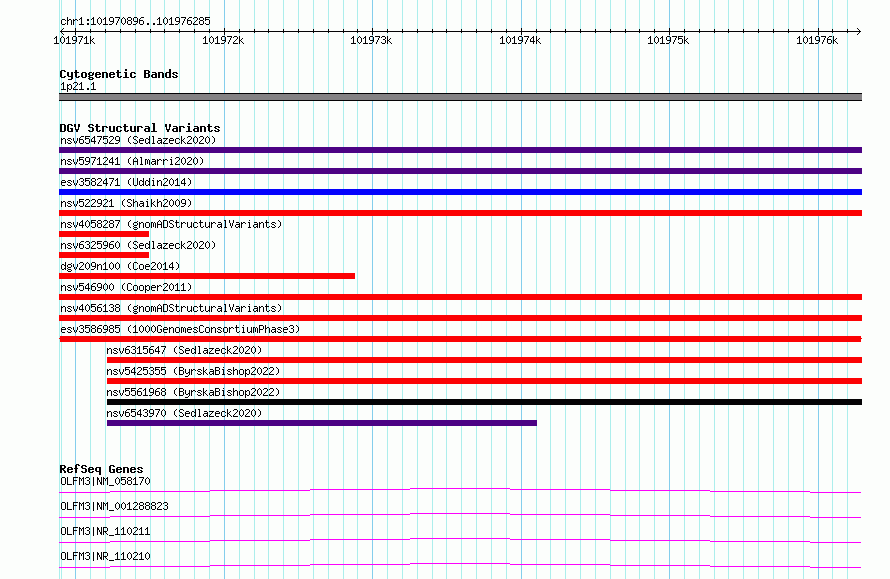Image resolution: width=890 pixels, height=579 pixels.
Task: Click the nsv5425355 (ByrskaBishop2022) variant label
Action: pyautogui.click(x=194, y=371)
